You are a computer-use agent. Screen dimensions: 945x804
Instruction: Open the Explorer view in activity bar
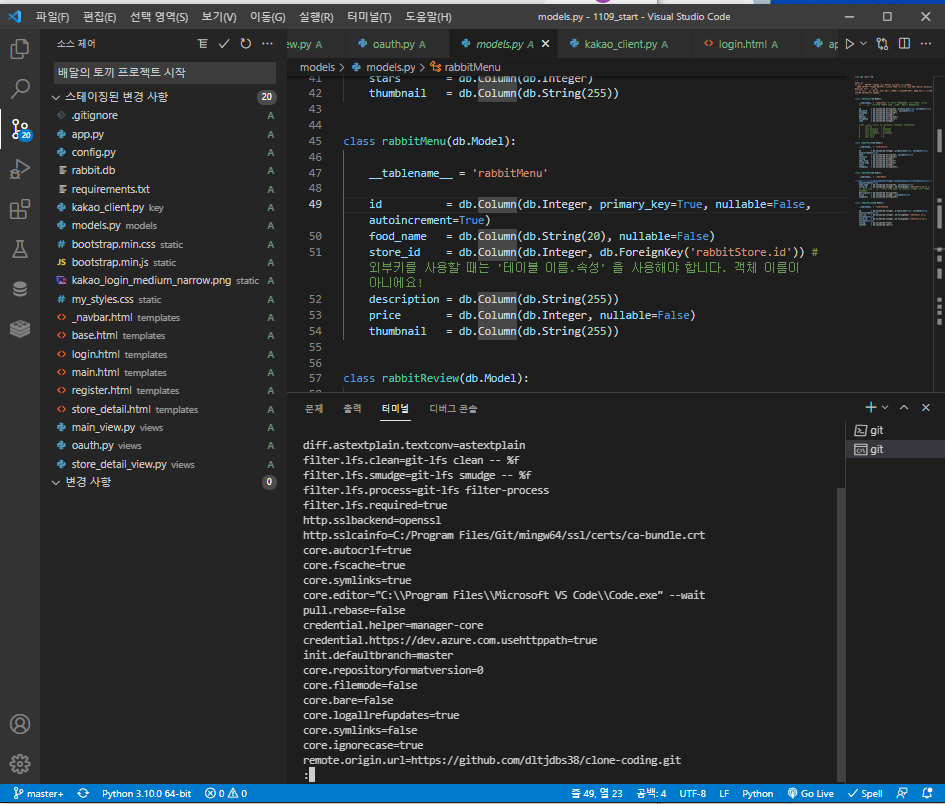[x=20, y=49]
